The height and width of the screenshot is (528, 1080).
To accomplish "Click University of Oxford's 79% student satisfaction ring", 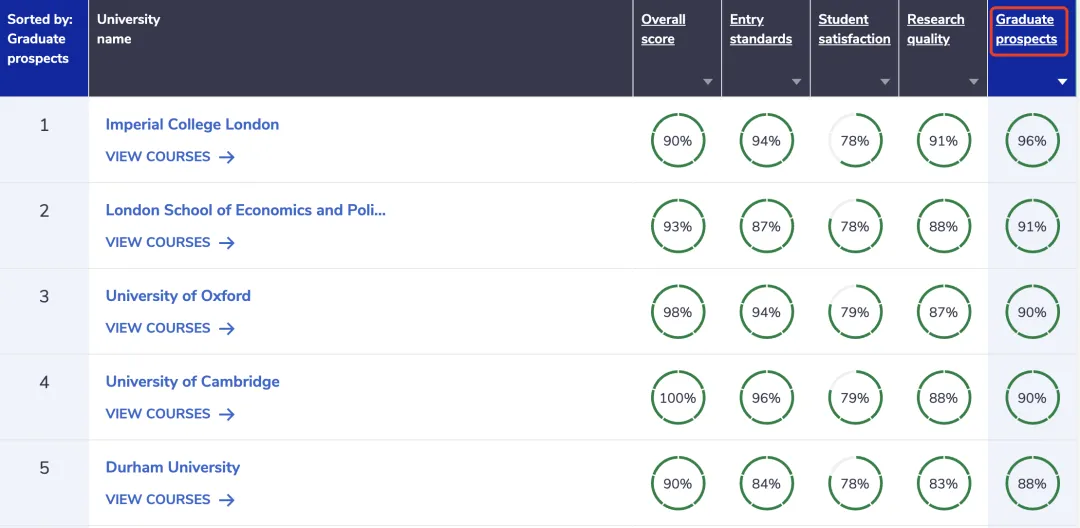I will (855, 312).
